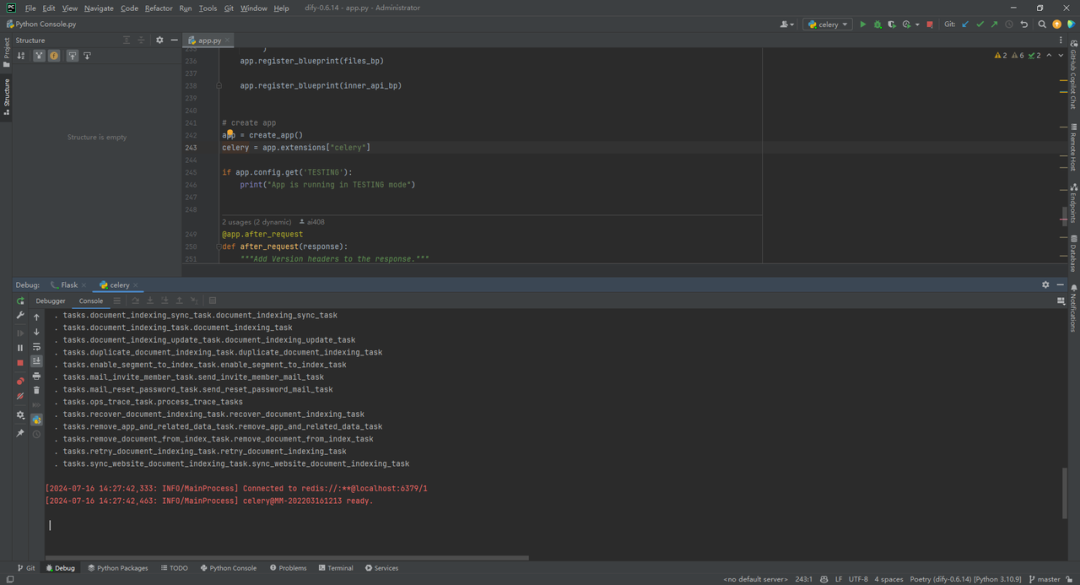Image resolution: width=1080 pixels, height=585 pixels.
Task: Click the print console output icon
Action: (x=37, y=376)
